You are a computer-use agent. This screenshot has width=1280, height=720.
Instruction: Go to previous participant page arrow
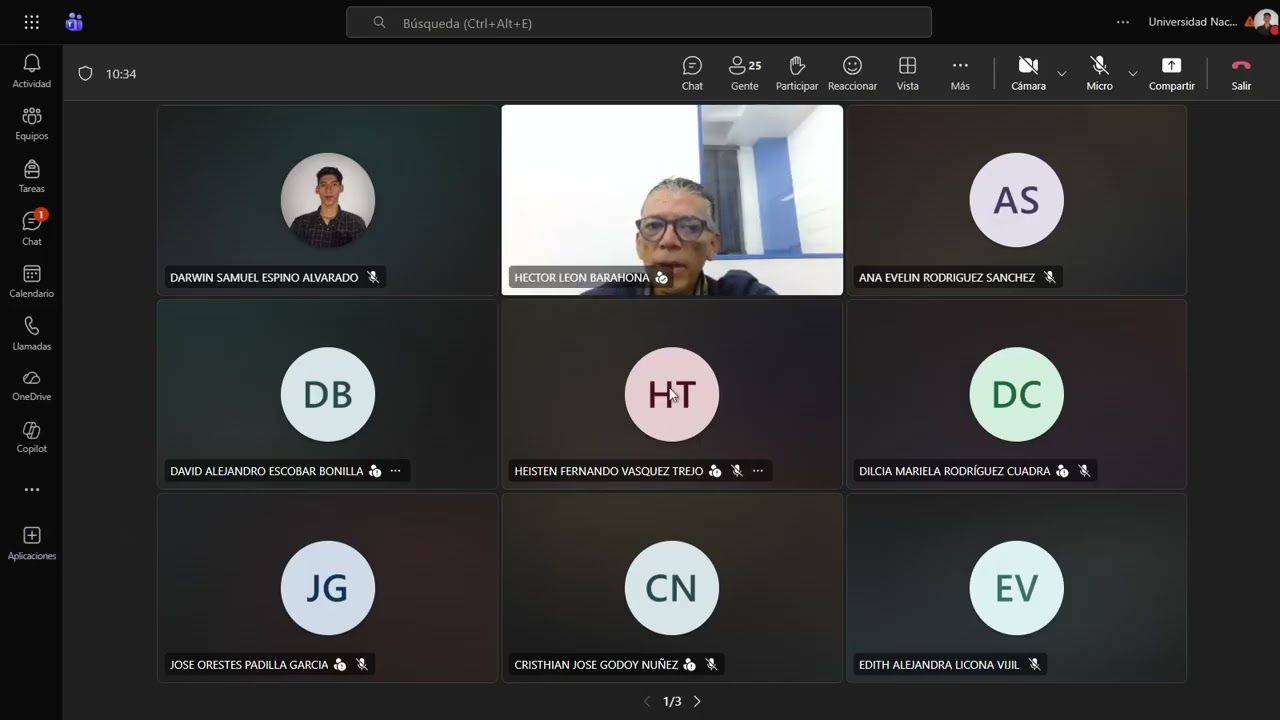point(647,701)
